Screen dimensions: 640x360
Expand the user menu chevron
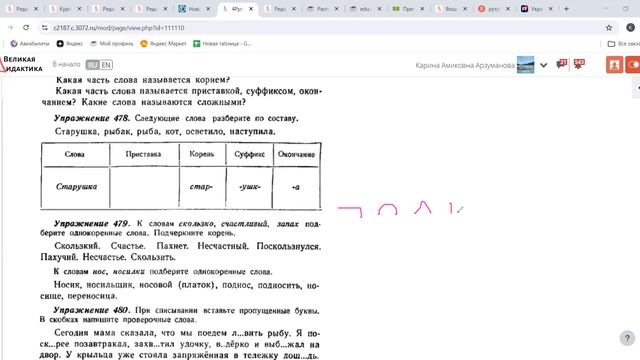(543, 65)
